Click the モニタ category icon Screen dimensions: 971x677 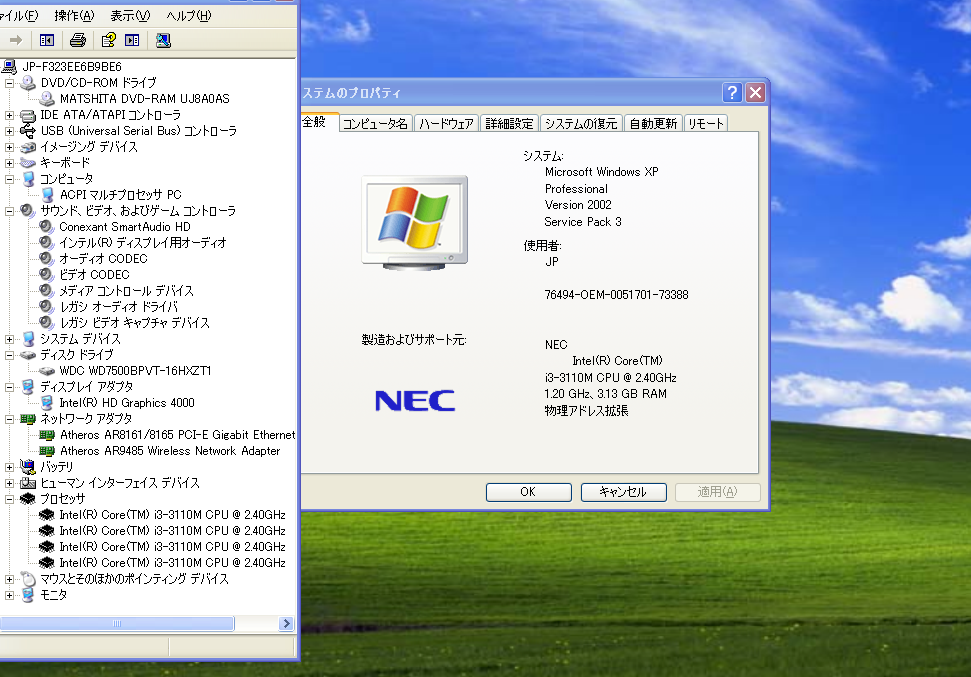click(28, 595)
